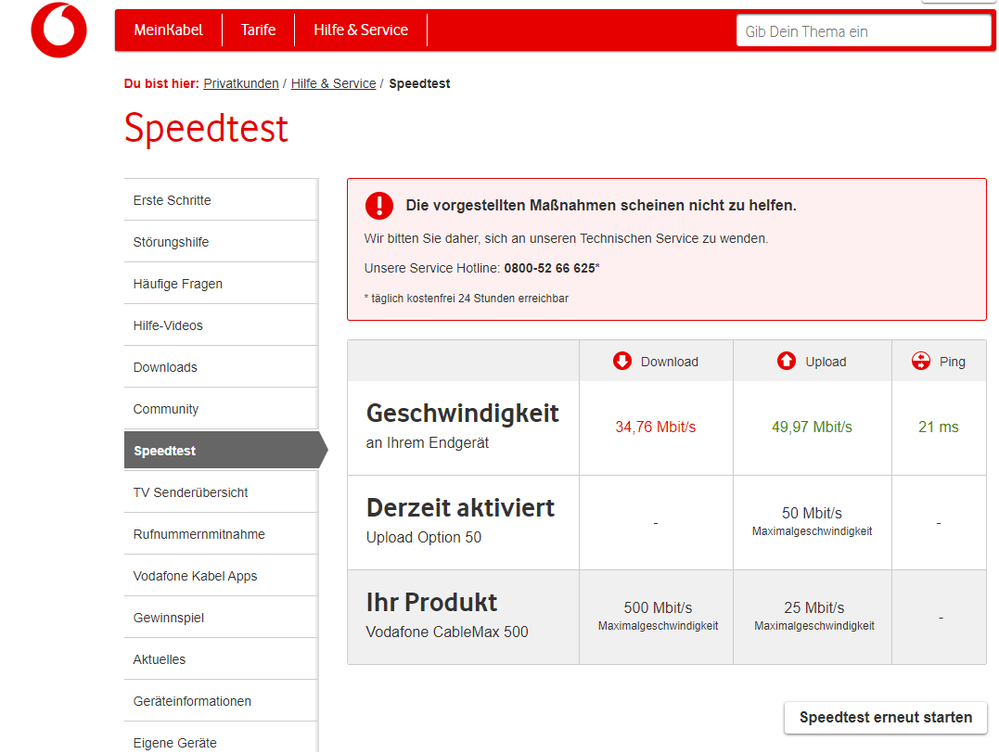Image resolution: width=999 pixels, height=752 pixels.
Task: Click the Download arrow icon
Action: (622, 361)
